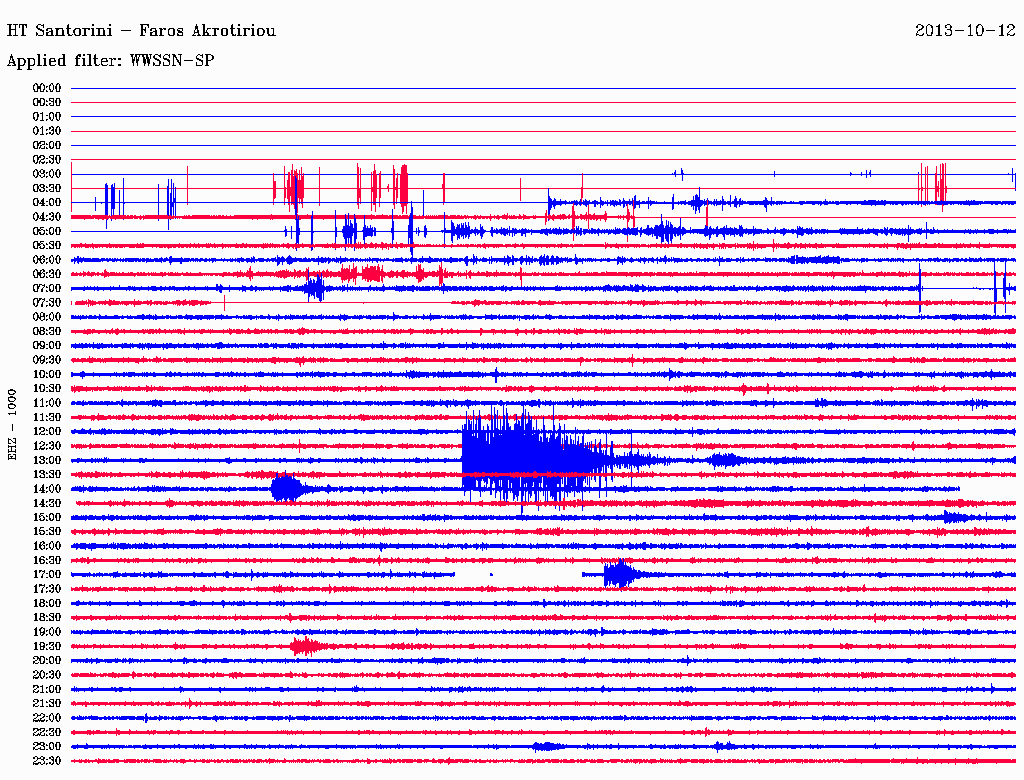This screenshot has width=1024, height=780.
Task: Select the 09:00 time label
Action: 47,346
